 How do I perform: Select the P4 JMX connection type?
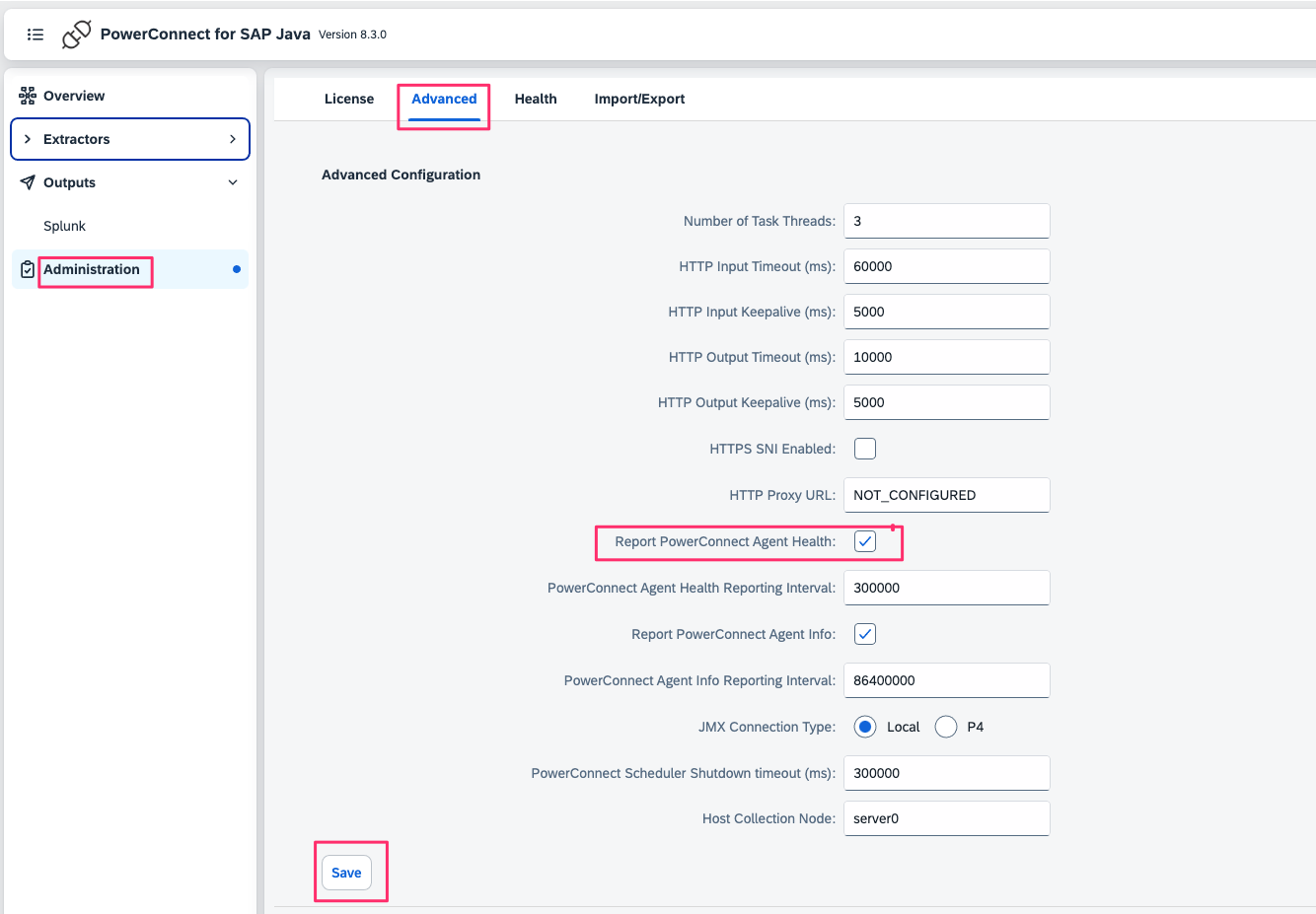(x=946, y=727)
